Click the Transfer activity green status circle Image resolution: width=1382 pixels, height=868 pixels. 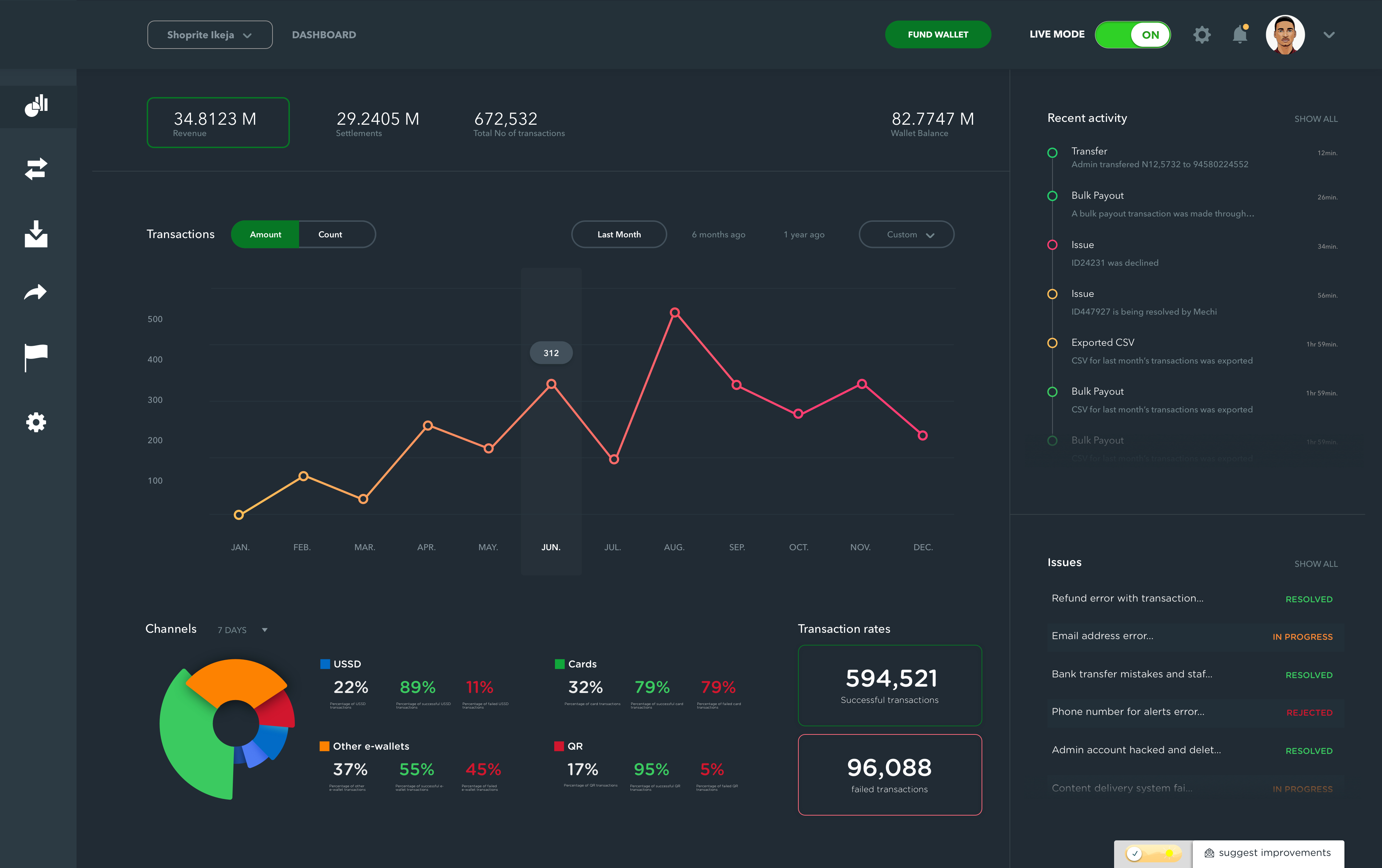click(1052, 153)
